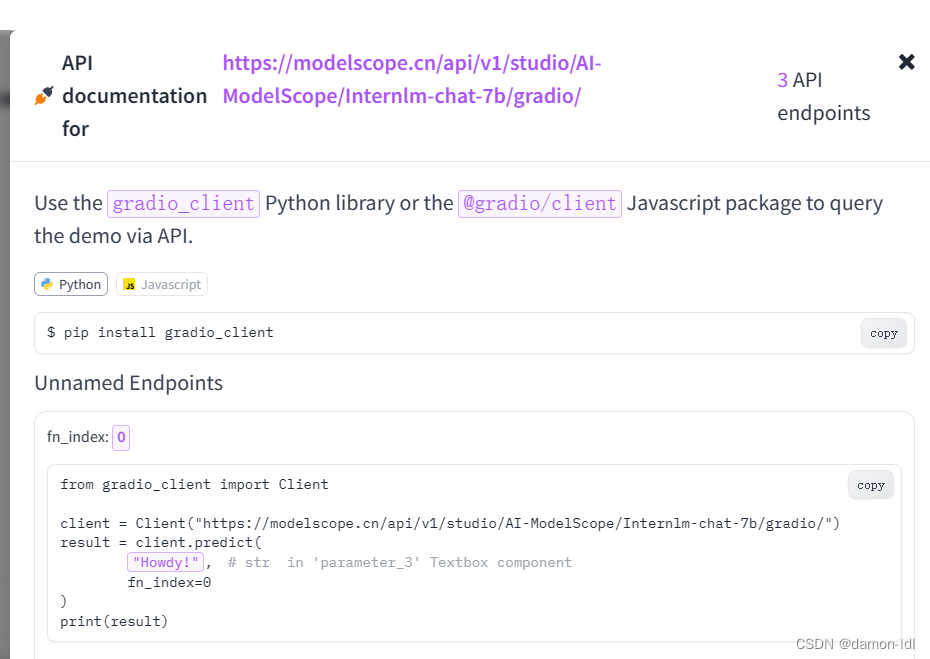930x659 pixels.
Task: Click the "Howdy!" parameter value
Action: [165, 562]
